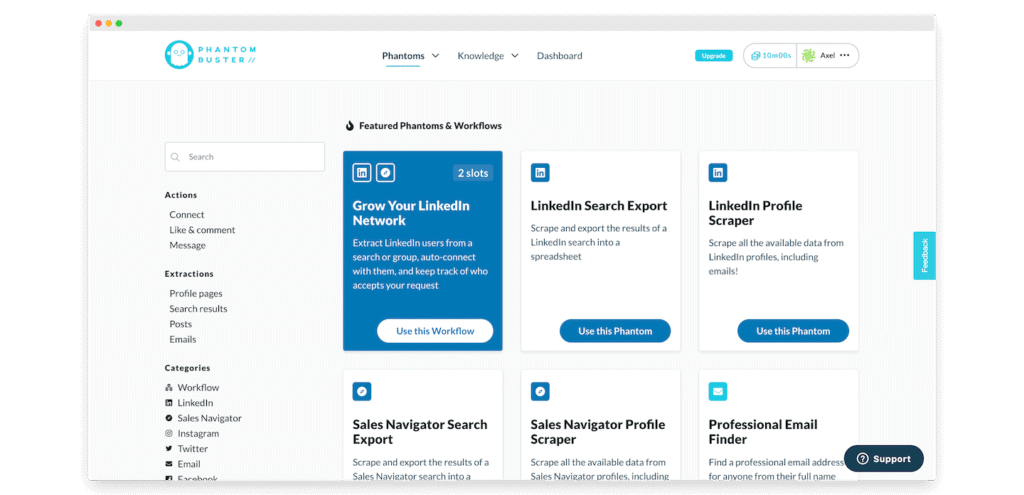1024x495 pixels.
Task: Click the 2 slots badge
Action: click(473, 173)
